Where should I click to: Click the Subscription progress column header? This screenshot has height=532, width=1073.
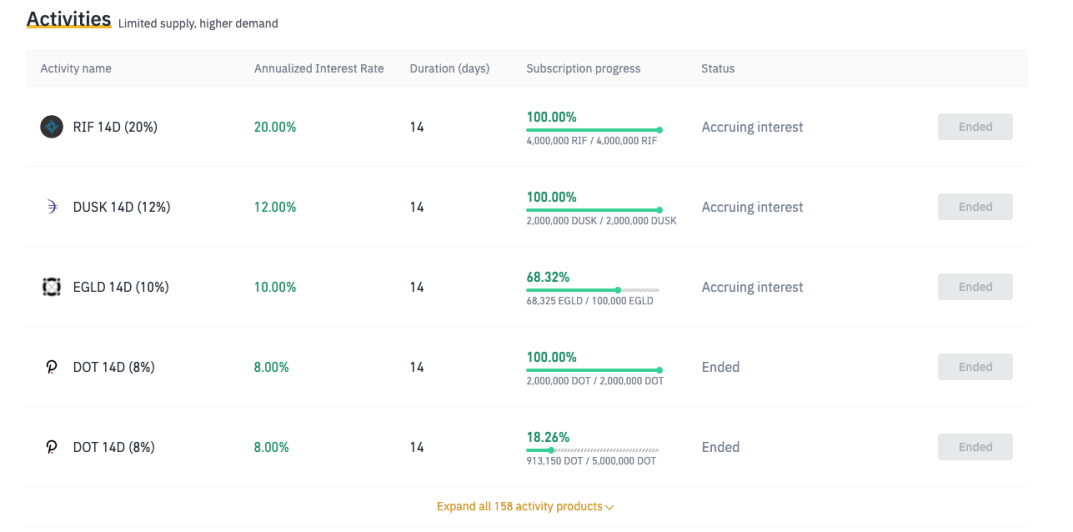click(x=583, y=68)
